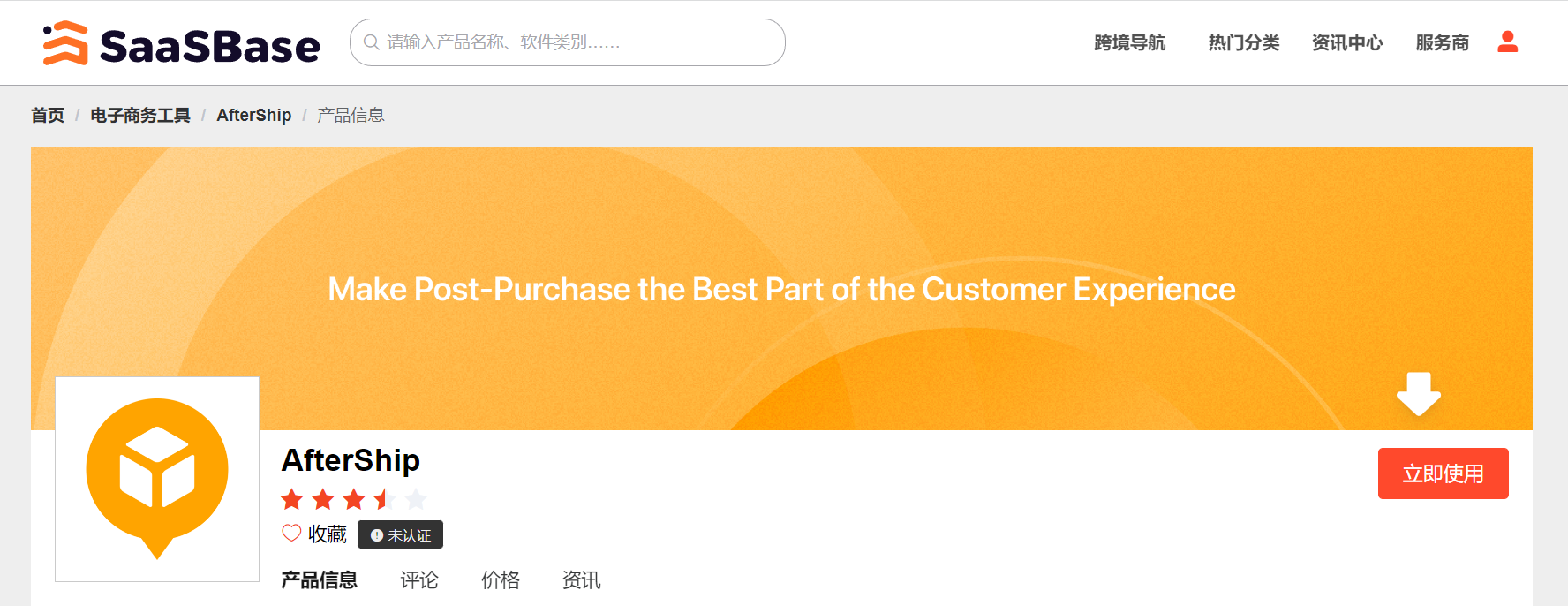
Task: Open the user account icon
Action: coord(1507,42)
